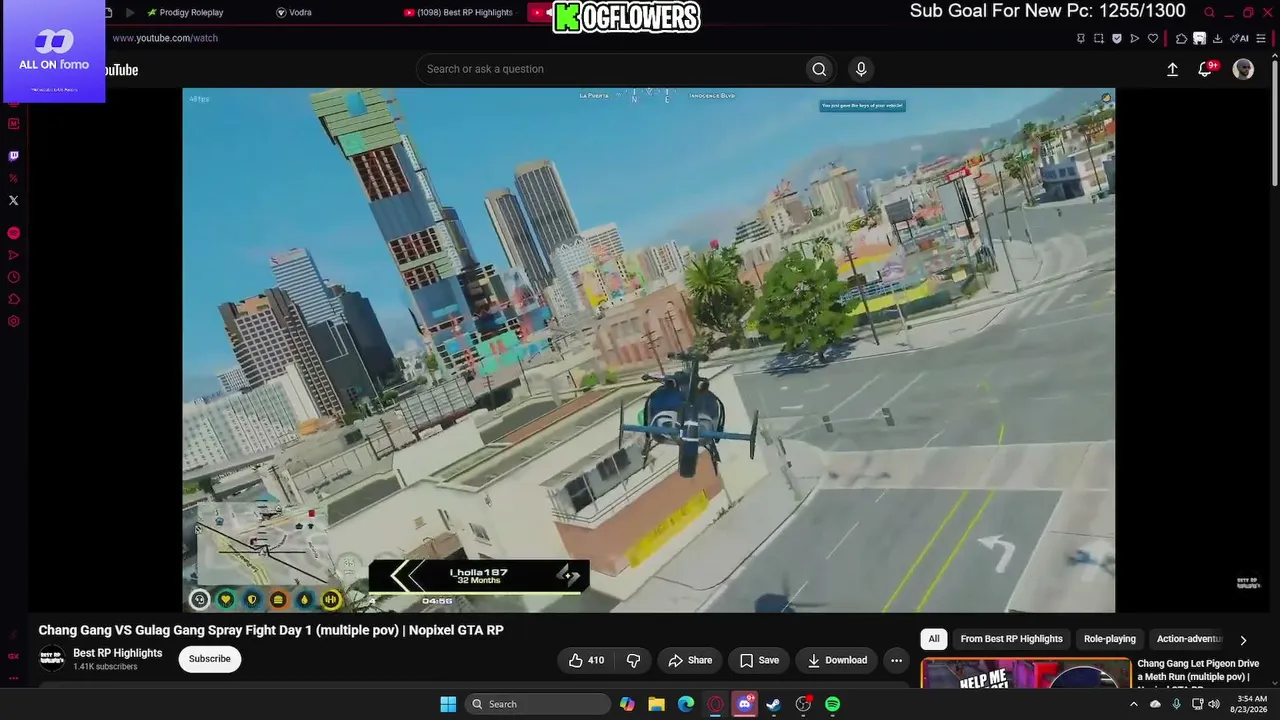Click the magnifier search button on YouTube
This screenshot has height=720, width=1280.
coord(819,69)
